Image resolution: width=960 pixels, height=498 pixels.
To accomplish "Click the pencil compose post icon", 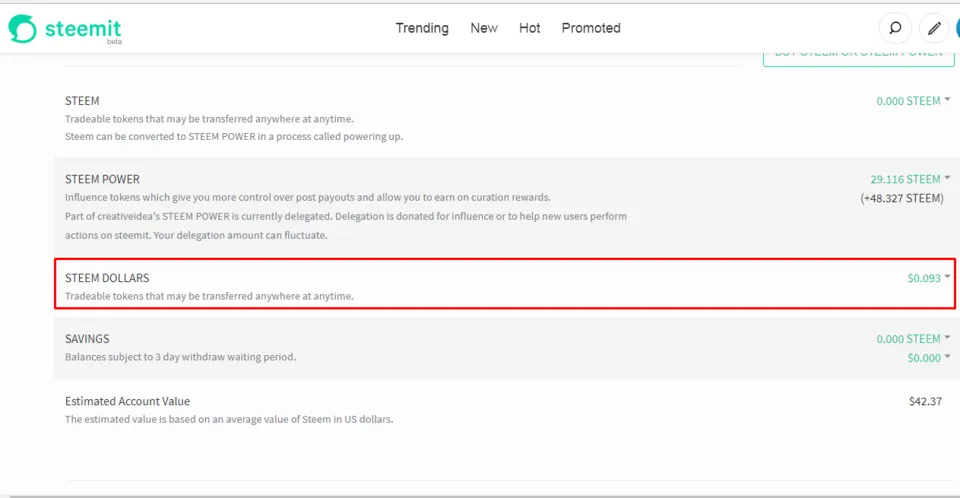I will [934, 28].
